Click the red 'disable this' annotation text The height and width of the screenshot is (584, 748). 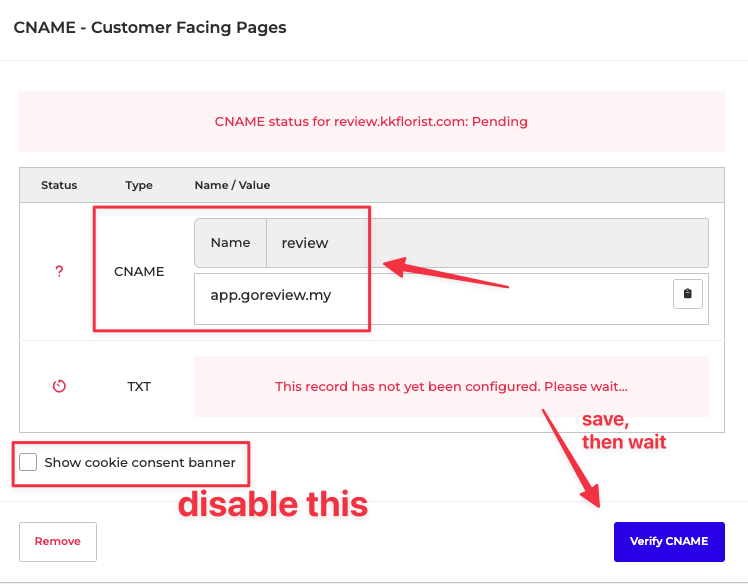tap(273, 504)
